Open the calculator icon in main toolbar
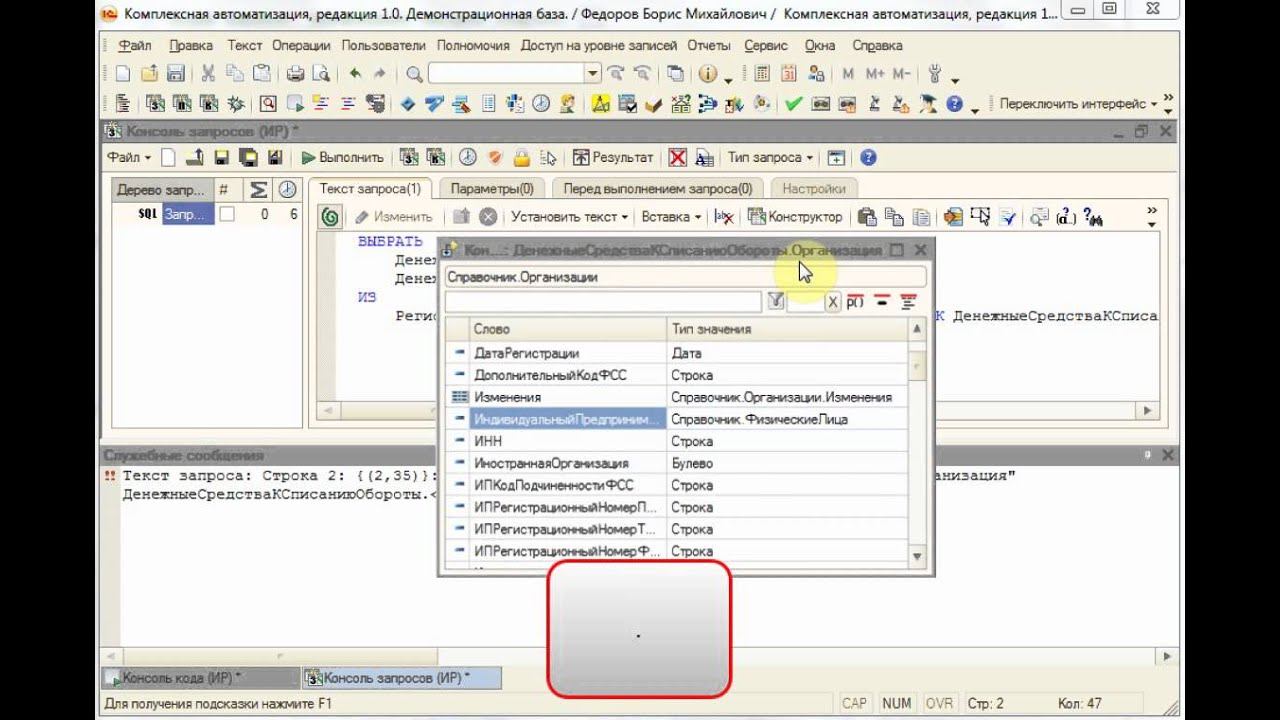The image size is (1280, 720). coord(763,73)
